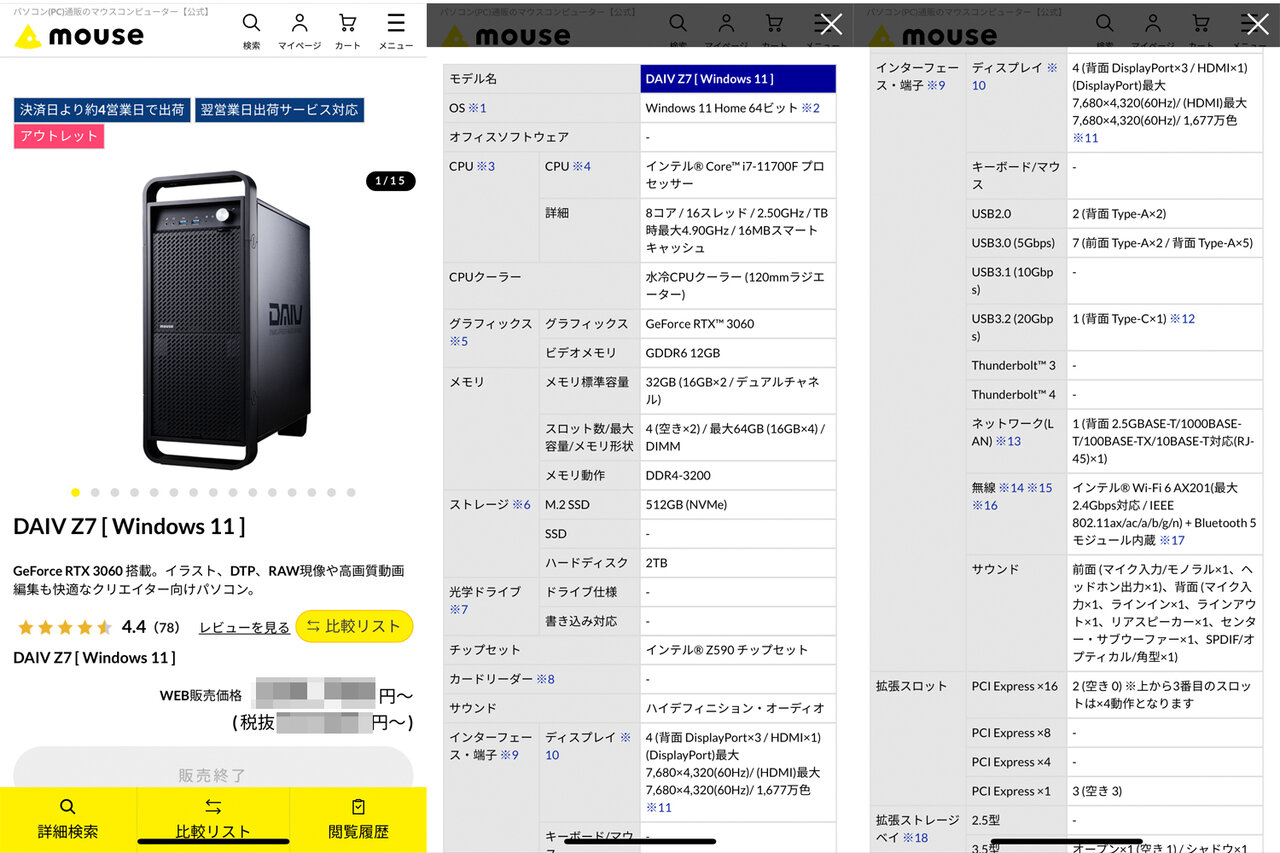The height and width of the screenshot is (853, 1280).
Task: Select the DDR4-3200 cell
Action: tap(738, 475)
